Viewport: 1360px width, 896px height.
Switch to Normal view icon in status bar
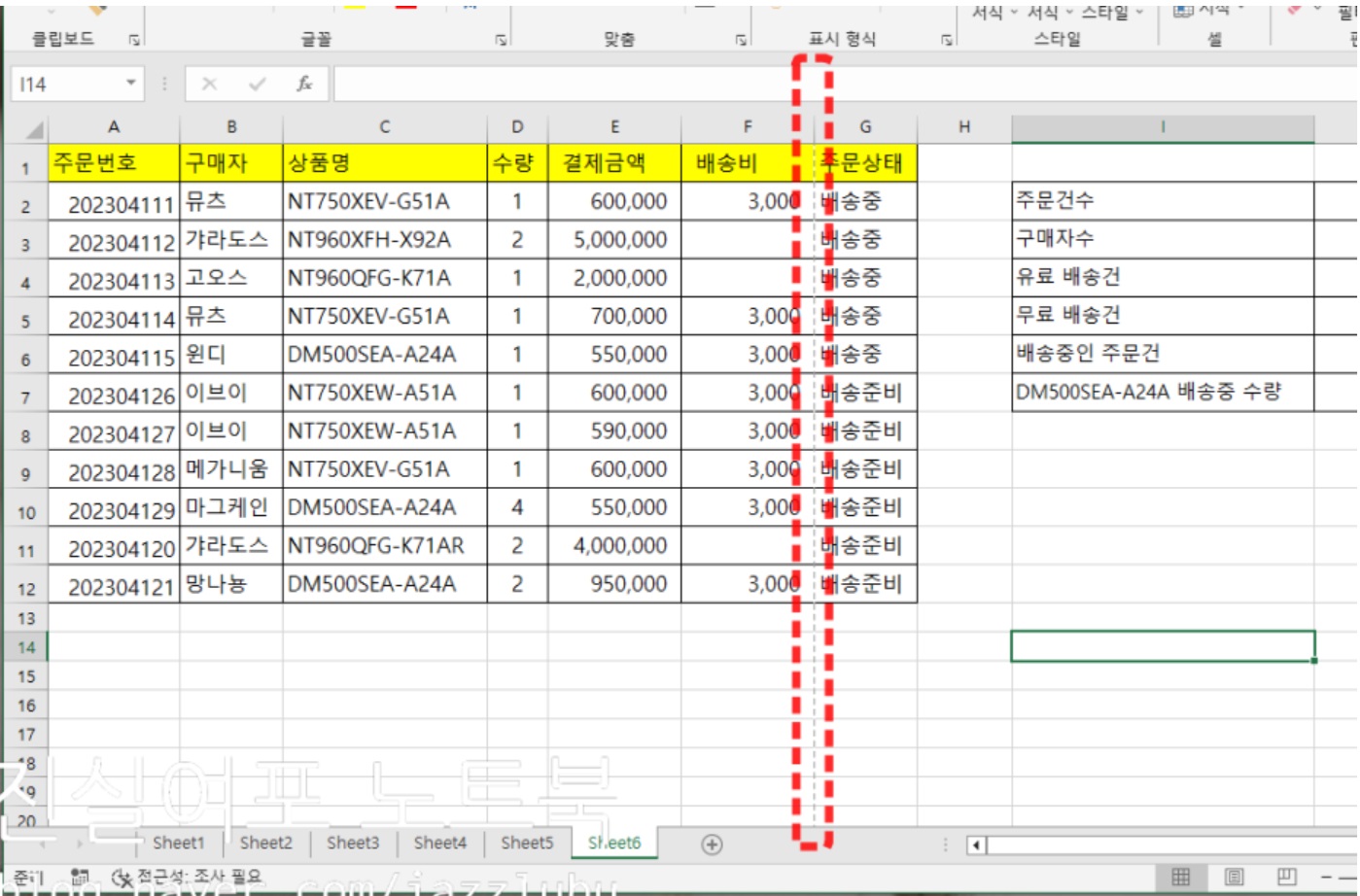pos(1181,878)
